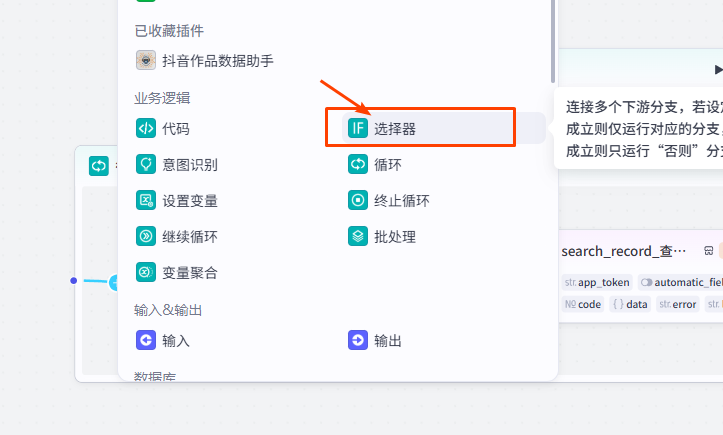Insert a 终止循环 break loop node
Screen dimensions: 723x435
coord(388,201)
